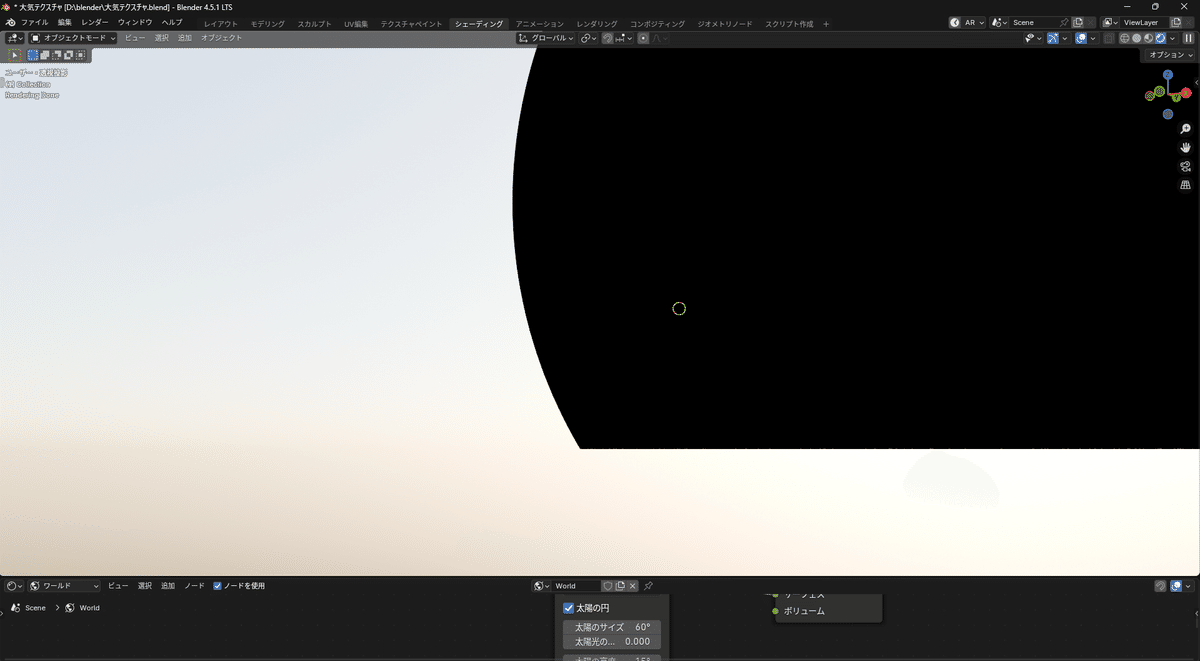
Task: Switch to material preview shading
Action: coord(1149,38)
